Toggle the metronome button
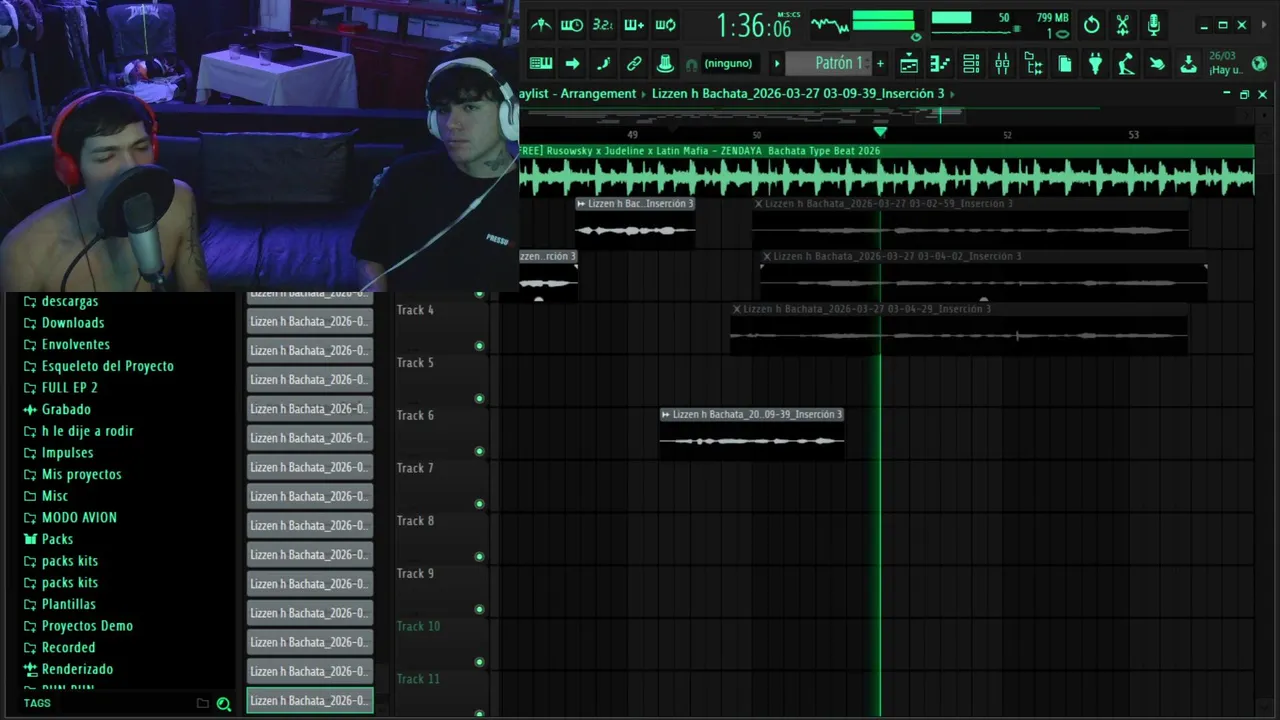1280x720 pixels. click(x=541, y=24)
